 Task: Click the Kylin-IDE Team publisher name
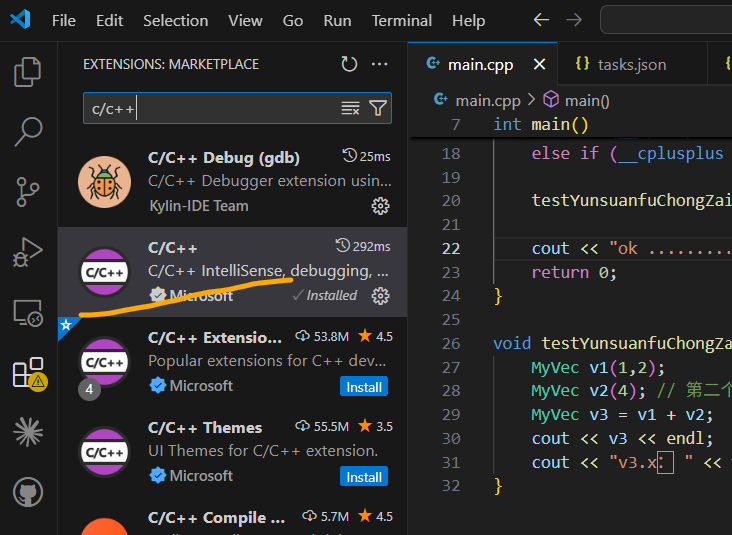click(x=199, y=206)
